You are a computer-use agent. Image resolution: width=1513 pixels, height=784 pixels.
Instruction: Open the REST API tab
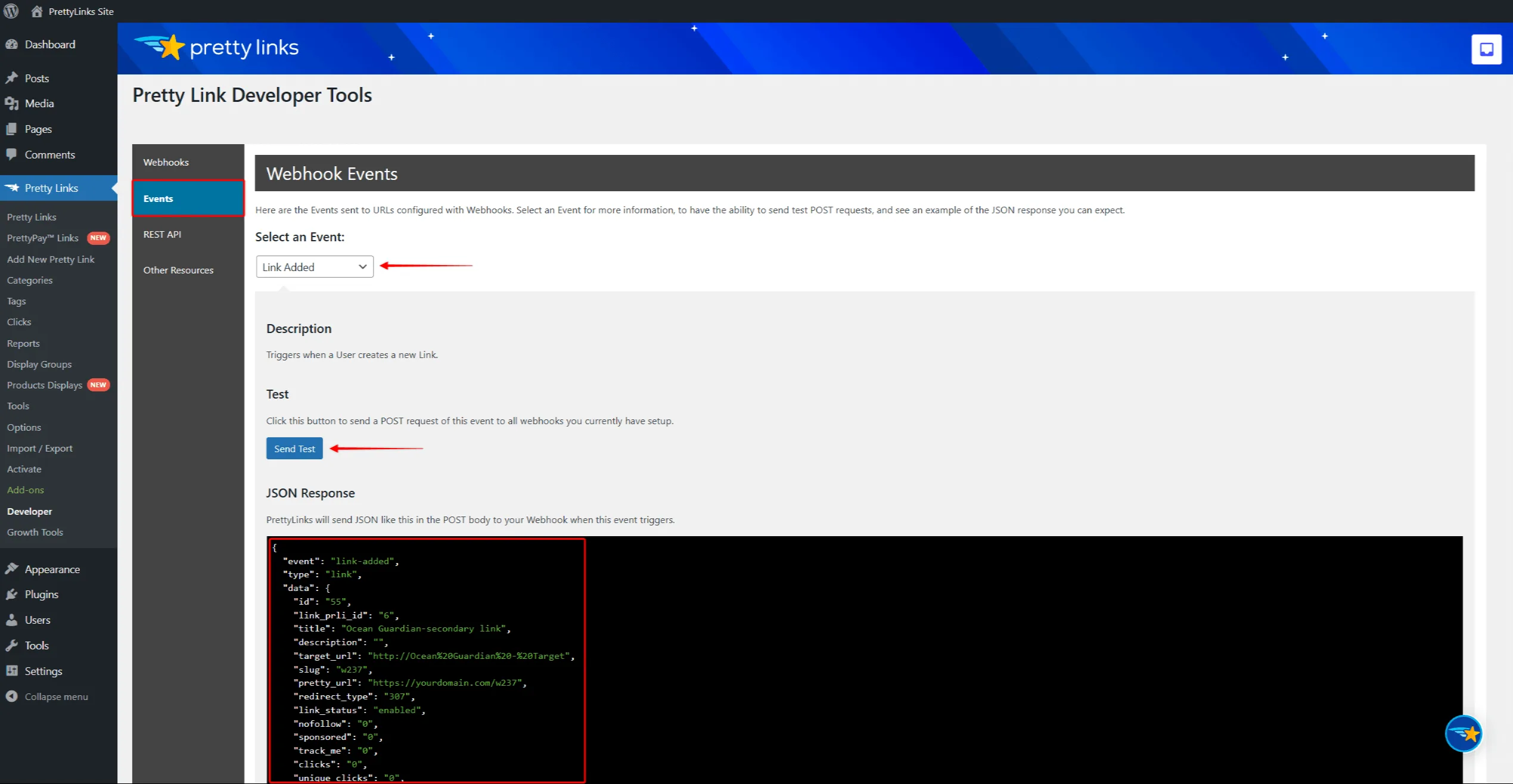[162, 234]
